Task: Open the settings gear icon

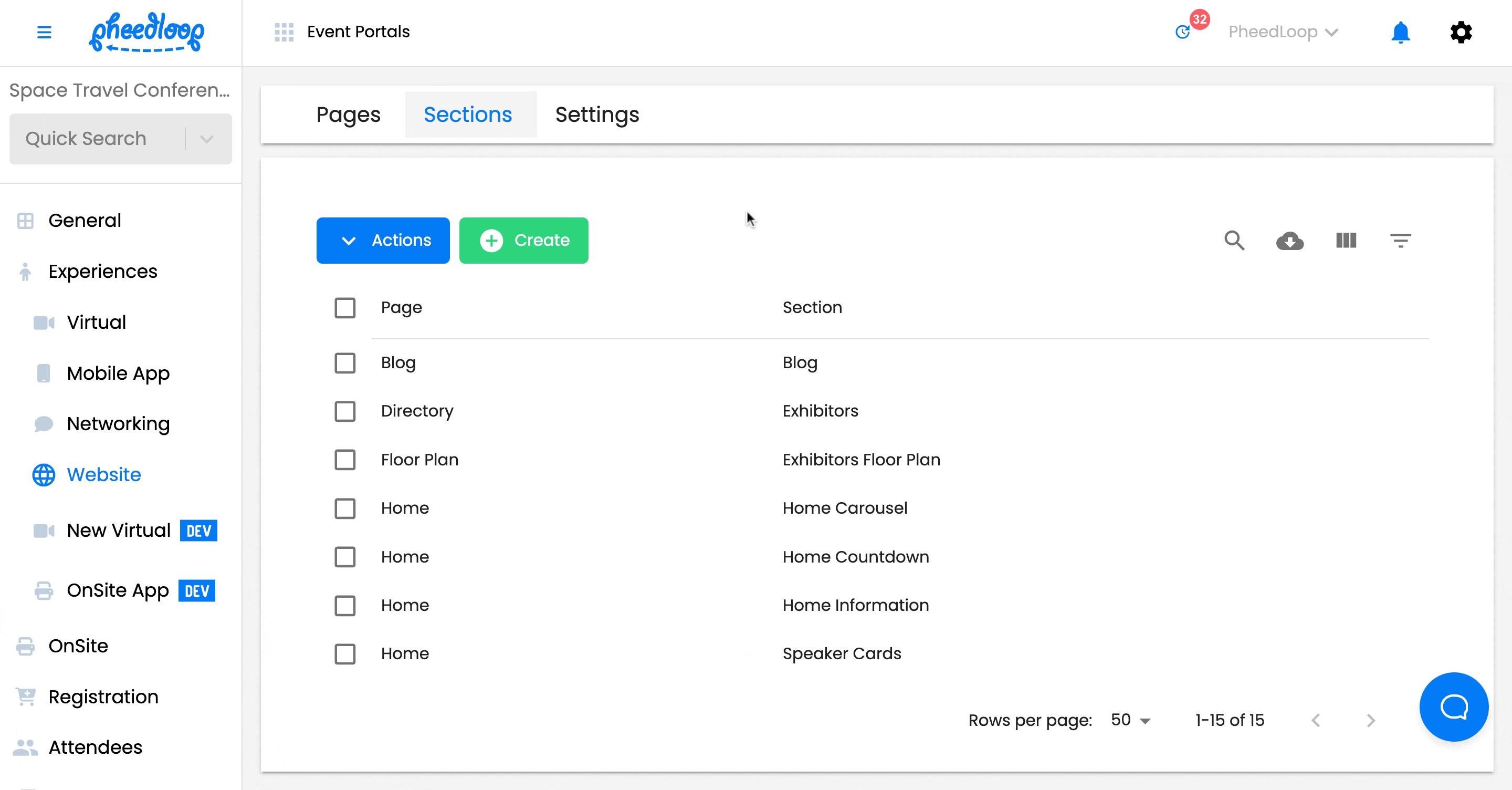Action: [1461, 33]
